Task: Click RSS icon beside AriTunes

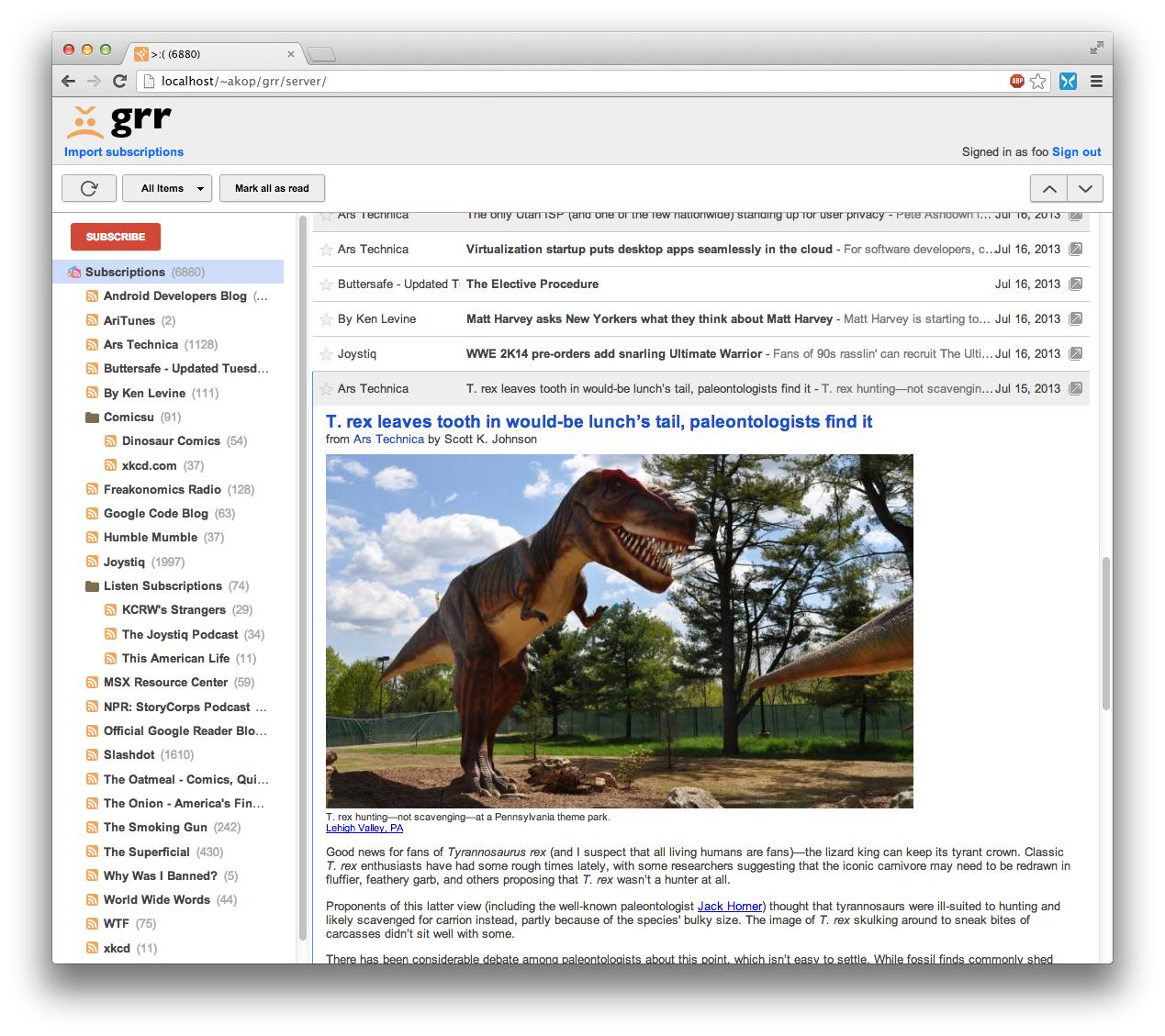Action: click(92, 320)
